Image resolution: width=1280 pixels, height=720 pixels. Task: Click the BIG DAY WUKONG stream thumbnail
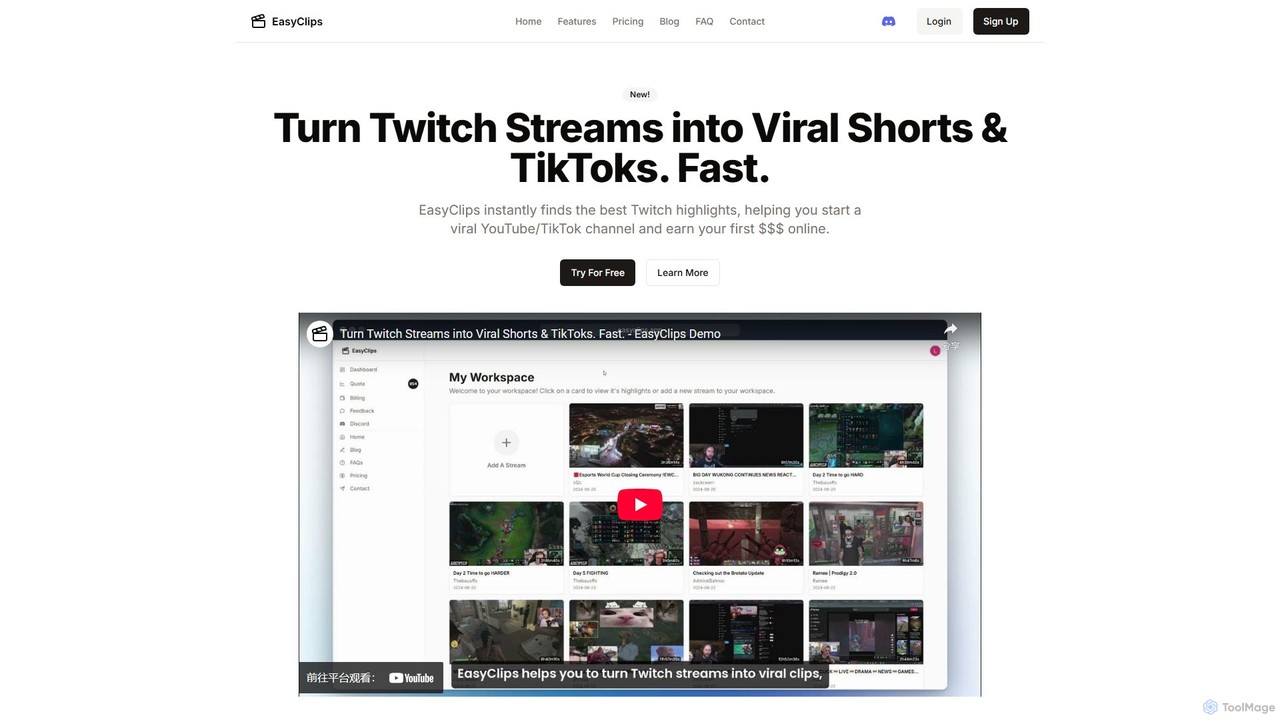pos(746,435)
